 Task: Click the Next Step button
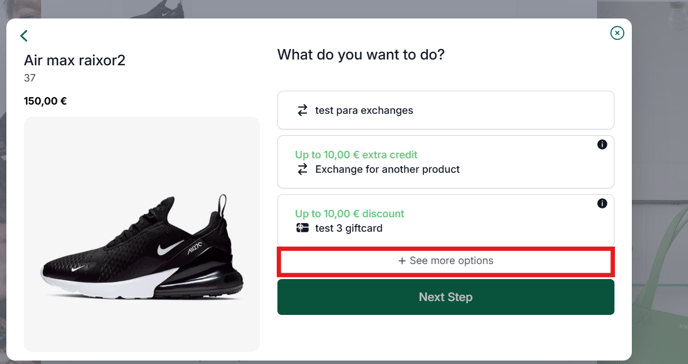pyautogui.click(x=446, y=297)
